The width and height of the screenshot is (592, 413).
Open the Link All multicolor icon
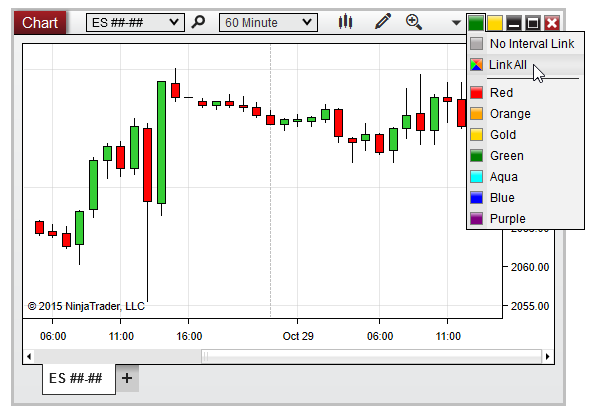point(476,65)
